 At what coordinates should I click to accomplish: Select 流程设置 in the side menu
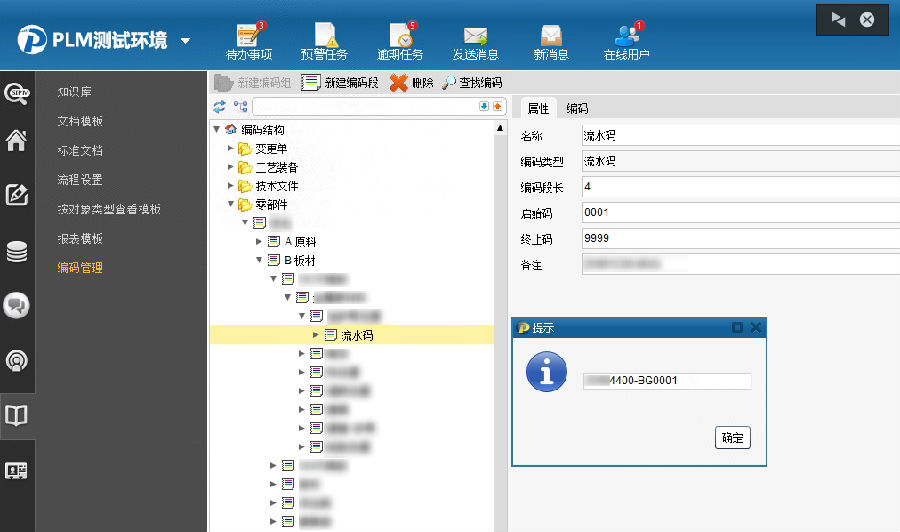click(80, 180)
